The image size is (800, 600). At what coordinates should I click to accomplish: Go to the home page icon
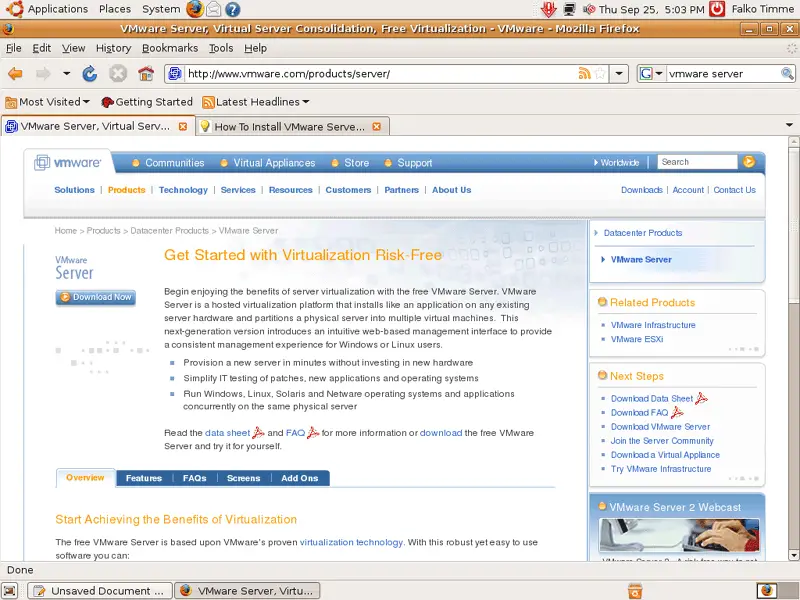(146, 74)
